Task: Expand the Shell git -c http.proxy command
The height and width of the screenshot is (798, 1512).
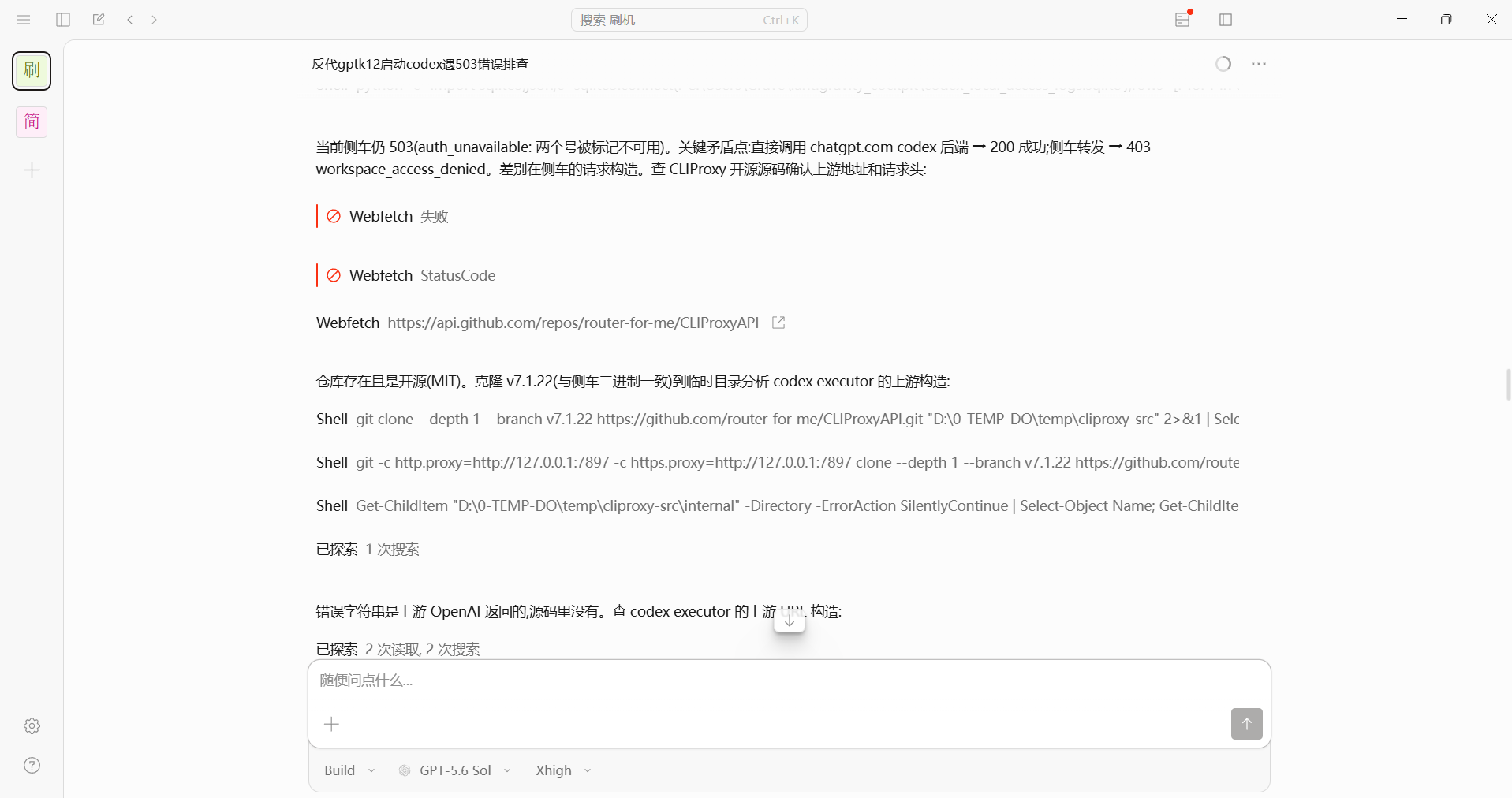Action: tap(778, 462)
